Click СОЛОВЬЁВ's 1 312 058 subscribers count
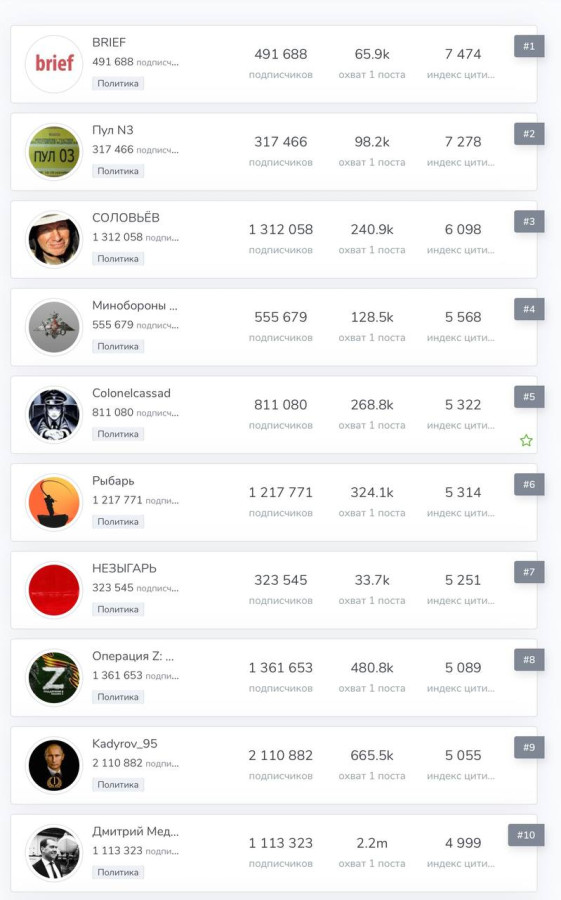Screen dimensions: 561x900 click(x=281, y=230)
